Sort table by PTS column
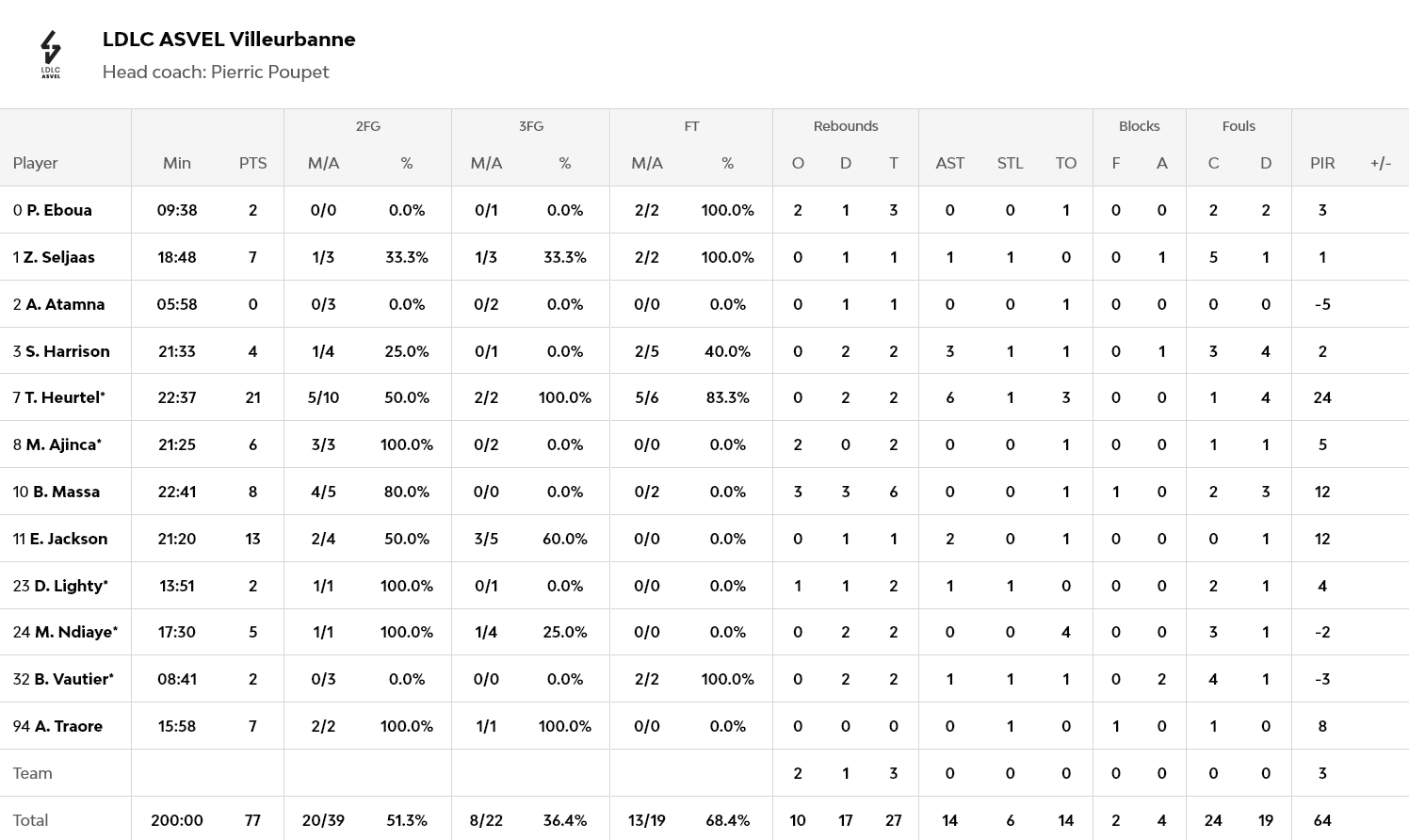 (252, 163)
